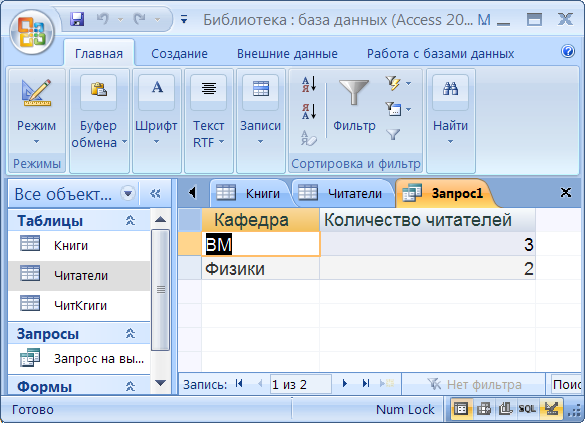Screen dimensions: 585x423
Task: Open Все объекты navigation pane dropdown
Action: point(128,194)
